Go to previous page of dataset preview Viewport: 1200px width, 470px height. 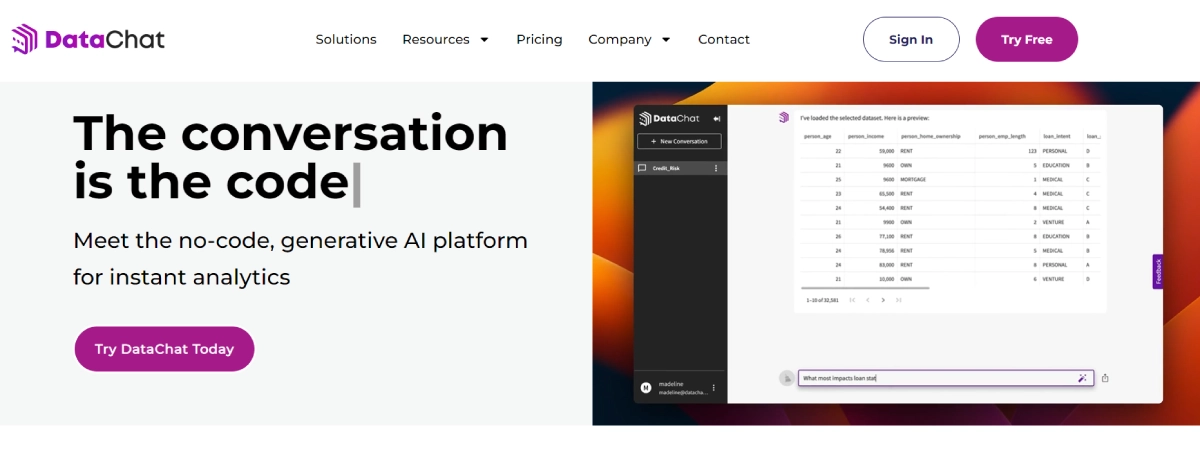coord(868,300)
